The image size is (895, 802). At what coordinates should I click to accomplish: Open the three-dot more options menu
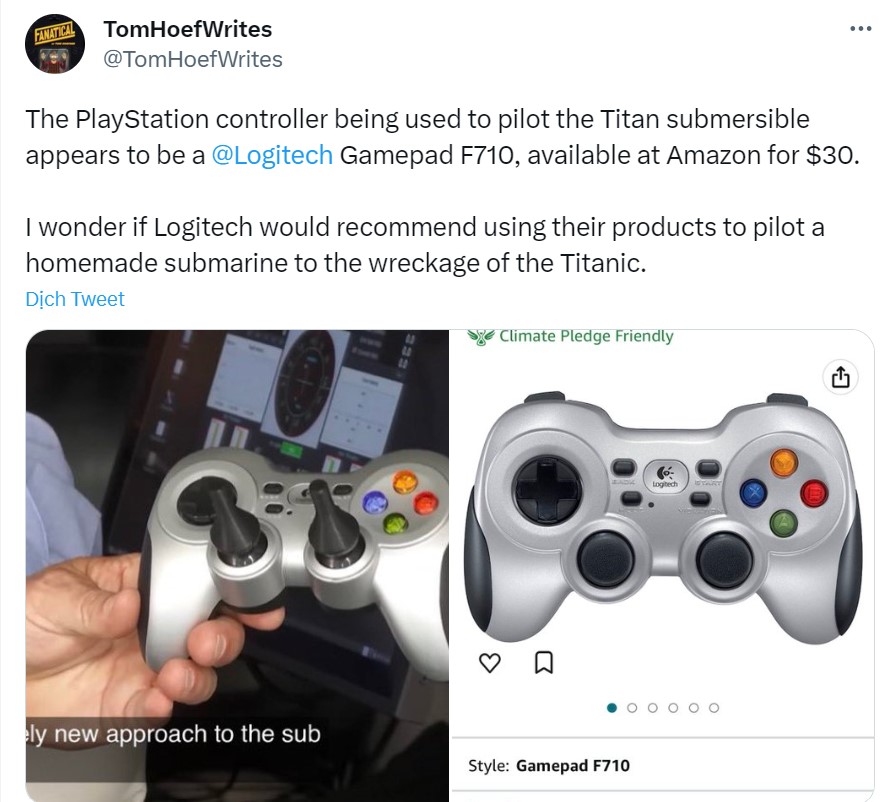pos(860,29)
